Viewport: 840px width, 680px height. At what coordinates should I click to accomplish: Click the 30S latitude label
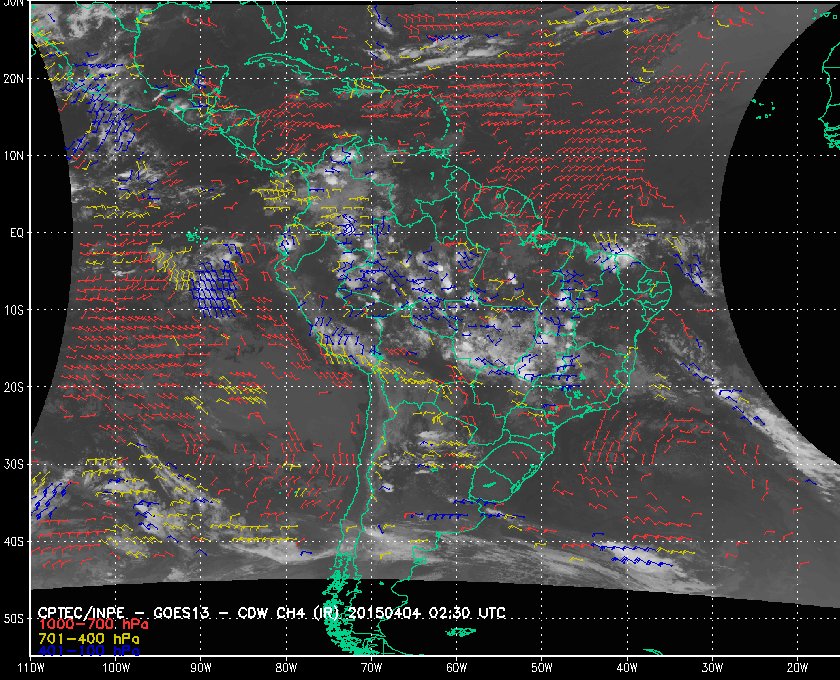point(14,464)
